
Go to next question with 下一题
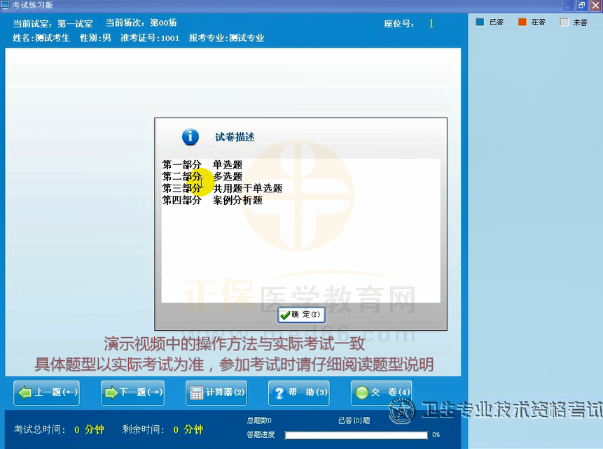(133, 392)
